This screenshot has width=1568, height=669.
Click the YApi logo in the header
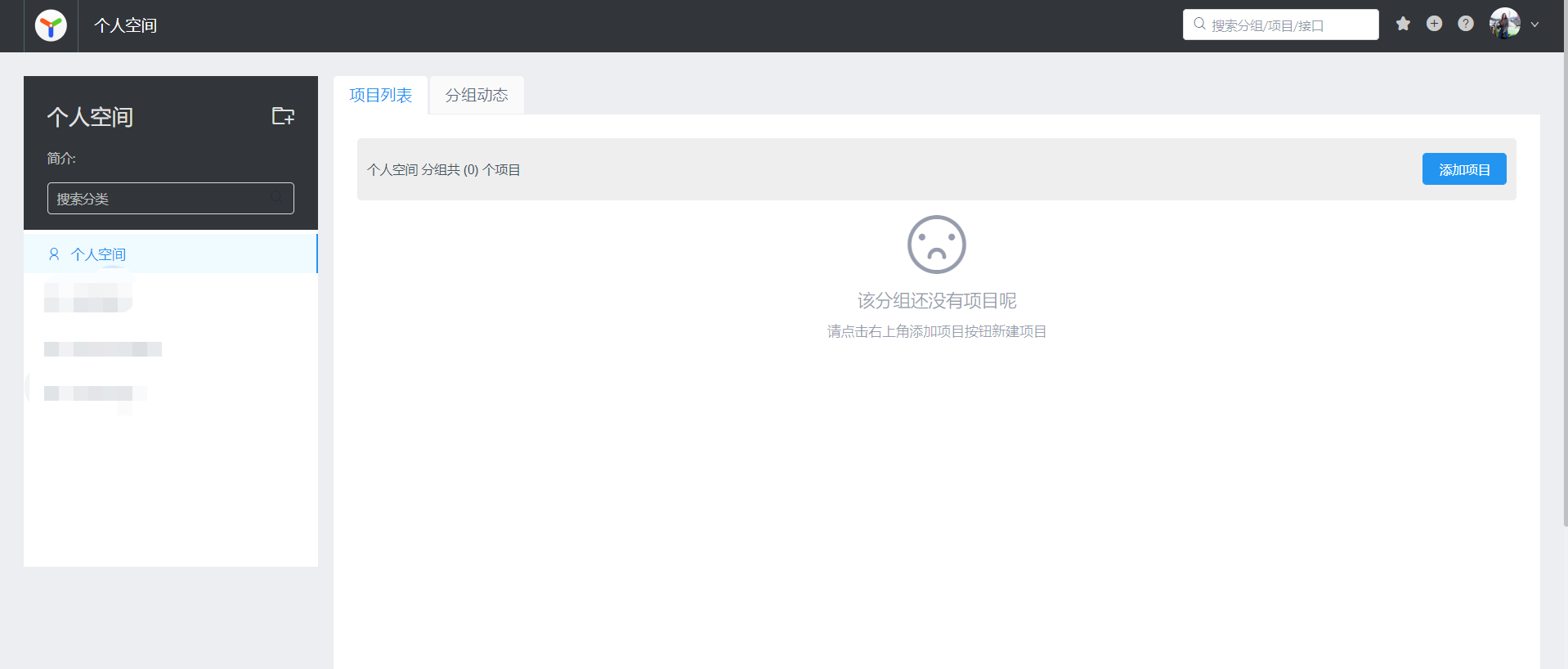click(x=51, y=26)
